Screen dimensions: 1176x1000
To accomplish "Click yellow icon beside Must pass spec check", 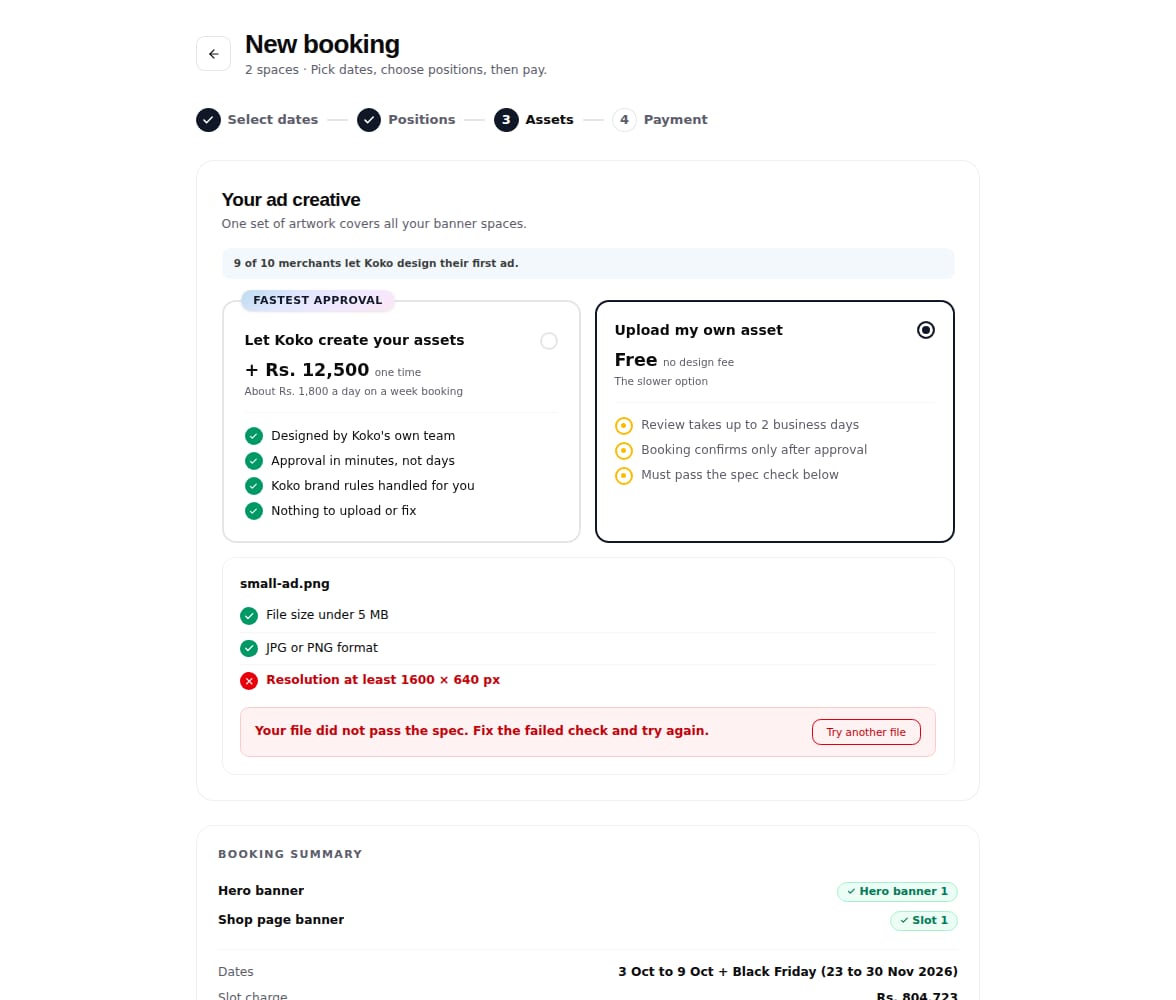I will (624, 476).
